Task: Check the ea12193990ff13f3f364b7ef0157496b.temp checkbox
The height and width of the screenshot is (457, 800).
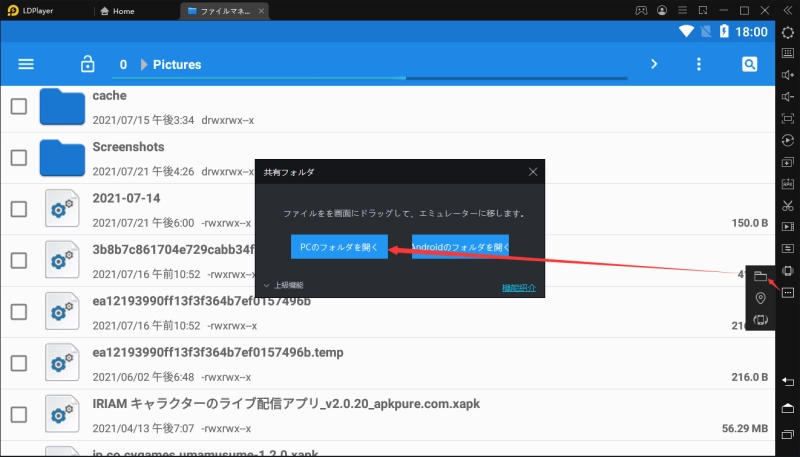Action: (x=19, y=363)
